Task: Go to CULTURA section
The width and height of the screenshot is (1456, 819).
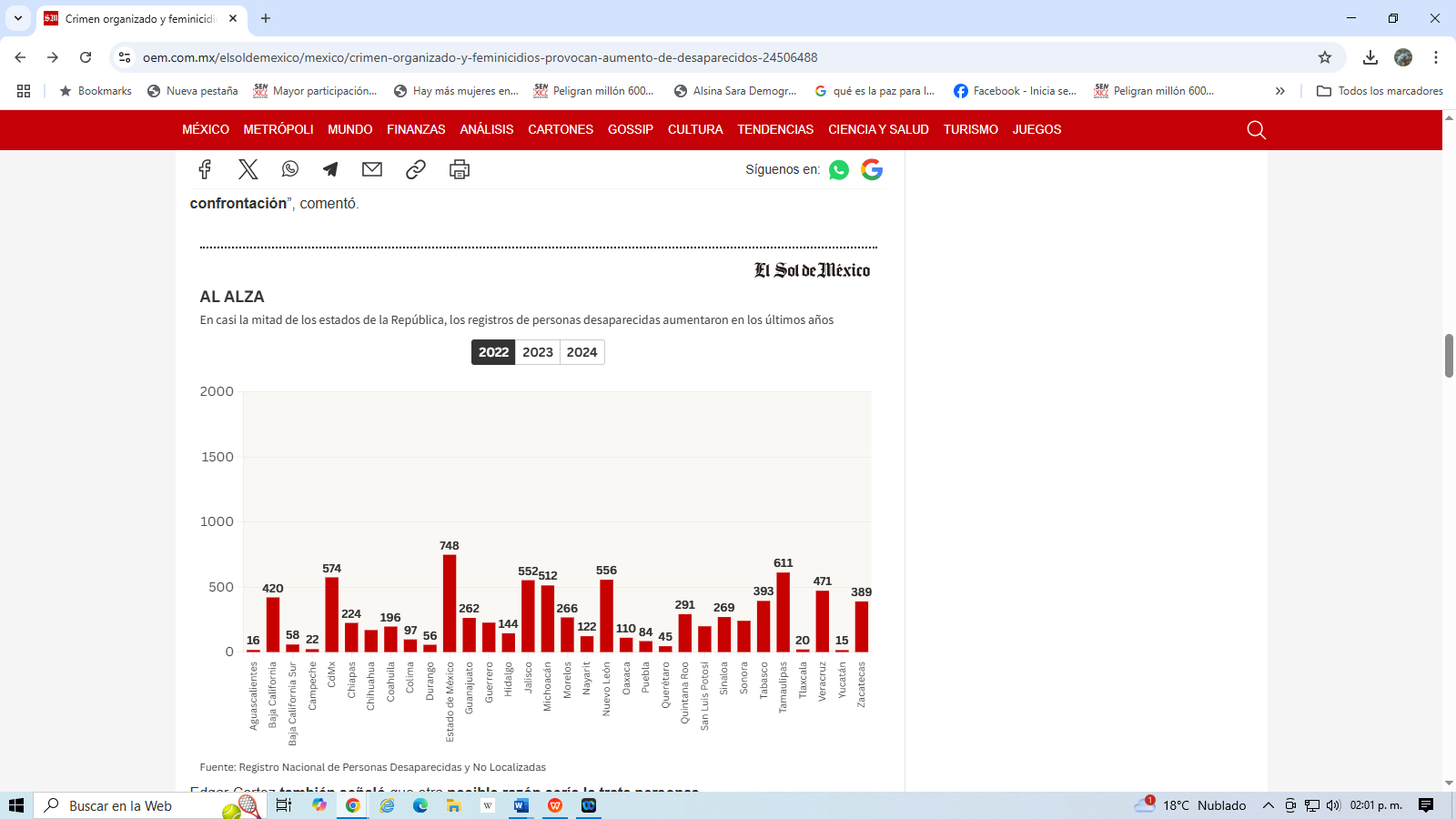Action: click(x=695, y=129)
